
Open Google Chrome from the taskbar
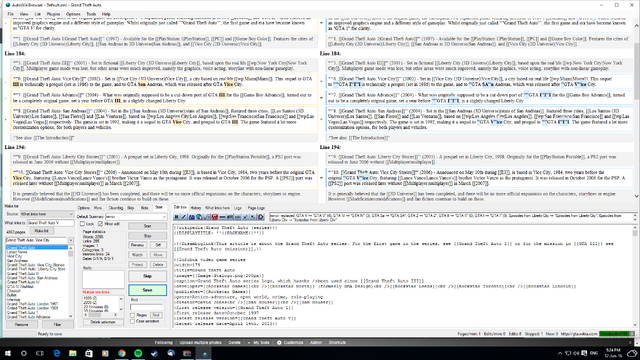122,353
